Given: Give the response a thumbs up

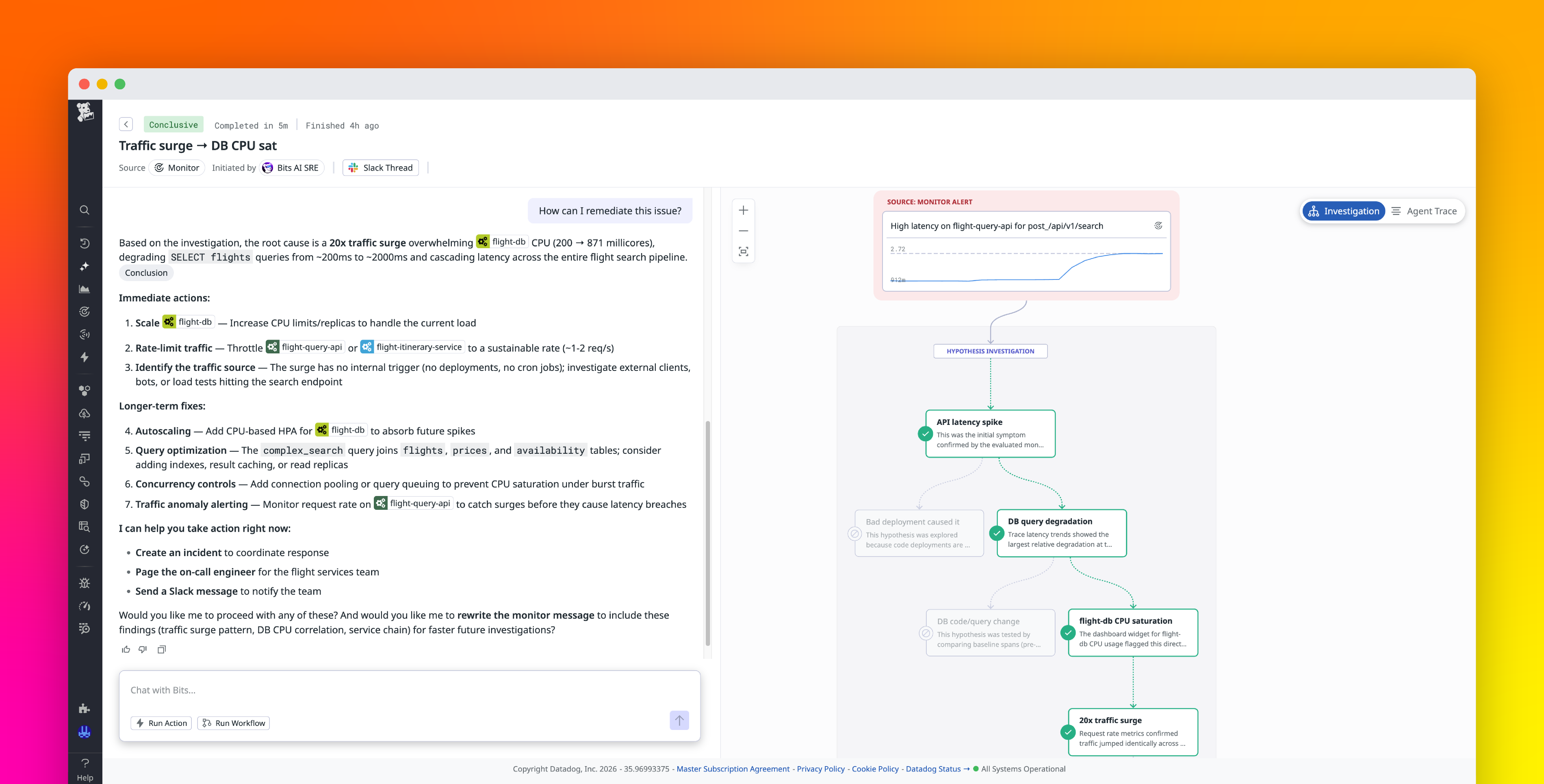Looking at the screenshot, I should [x=126, y=649].
